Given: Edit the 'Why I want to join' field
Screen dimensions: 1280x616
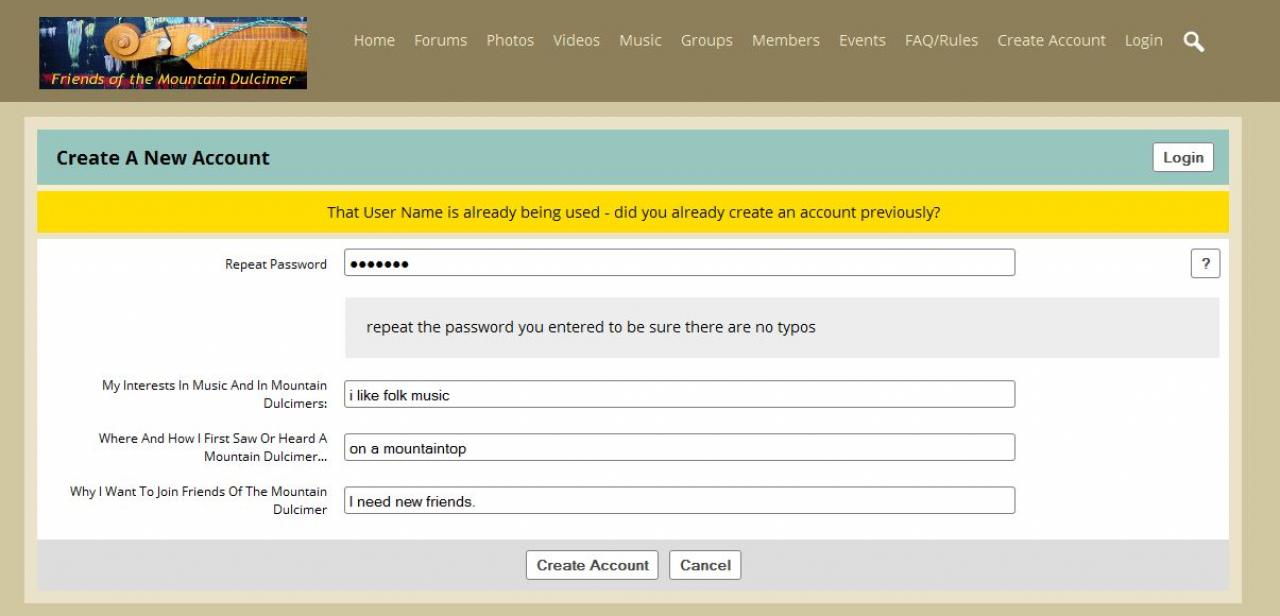Looking at the screenshot, I should tap(679, 500).
